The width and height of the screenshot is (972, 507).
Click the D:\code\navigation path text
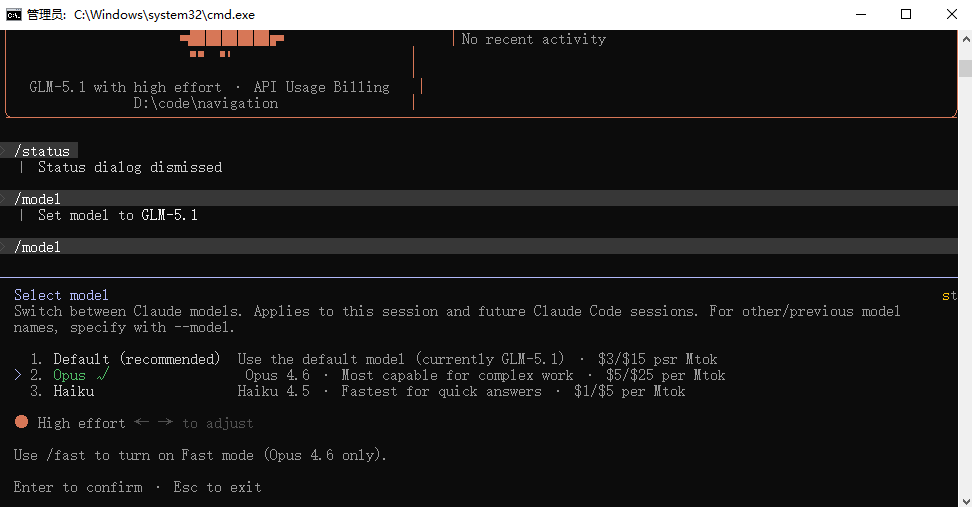point(206,103)
